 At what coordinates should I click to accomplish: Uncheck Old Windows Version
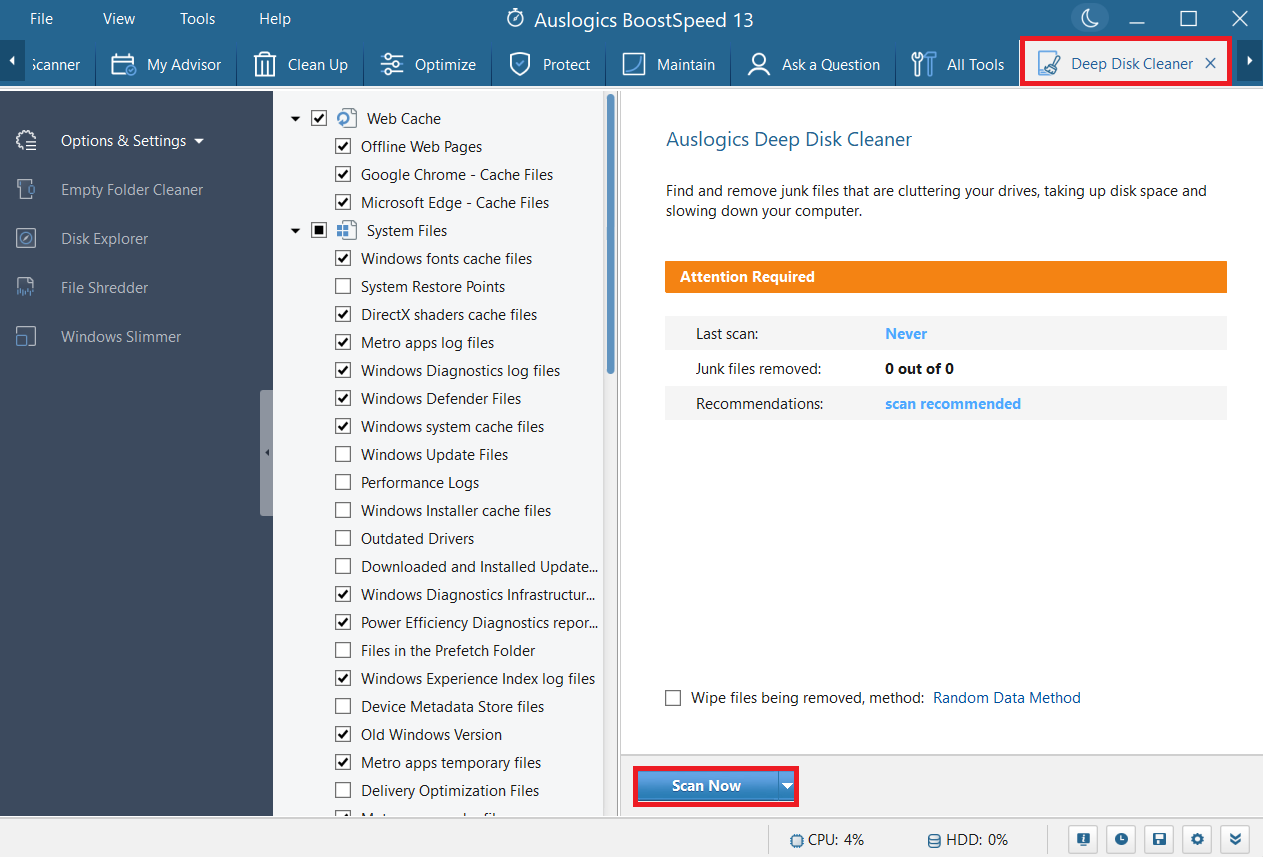(343, 734)
